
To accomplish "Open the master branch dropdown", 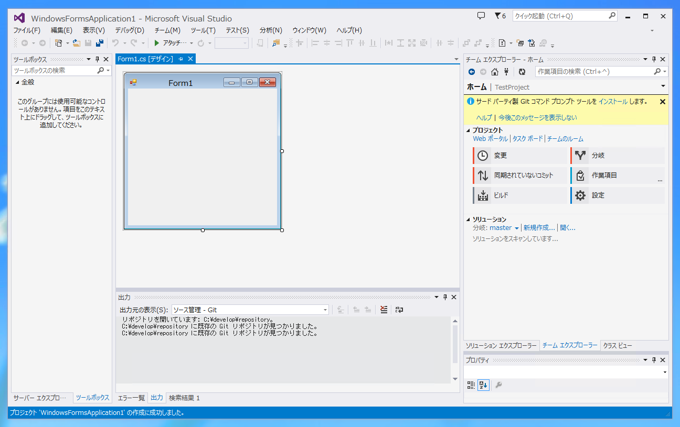I will pyautogui.click(x=517, y=228).
